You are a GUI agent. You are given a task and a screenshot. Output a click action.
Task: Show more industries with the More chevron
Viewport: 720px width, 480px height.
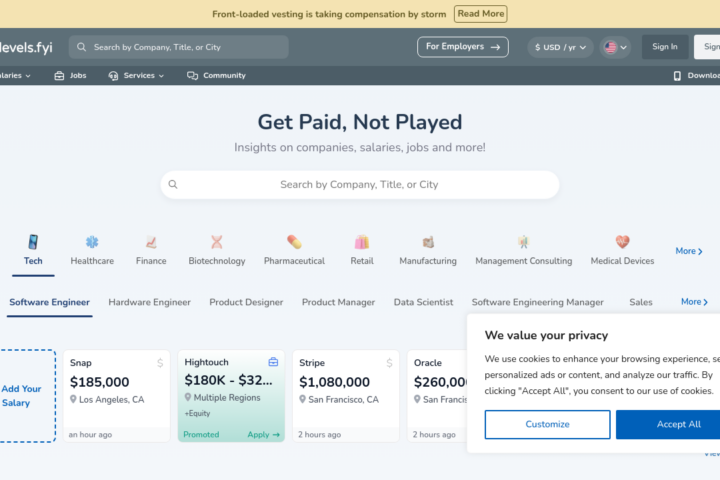click(x=689, y=251)
